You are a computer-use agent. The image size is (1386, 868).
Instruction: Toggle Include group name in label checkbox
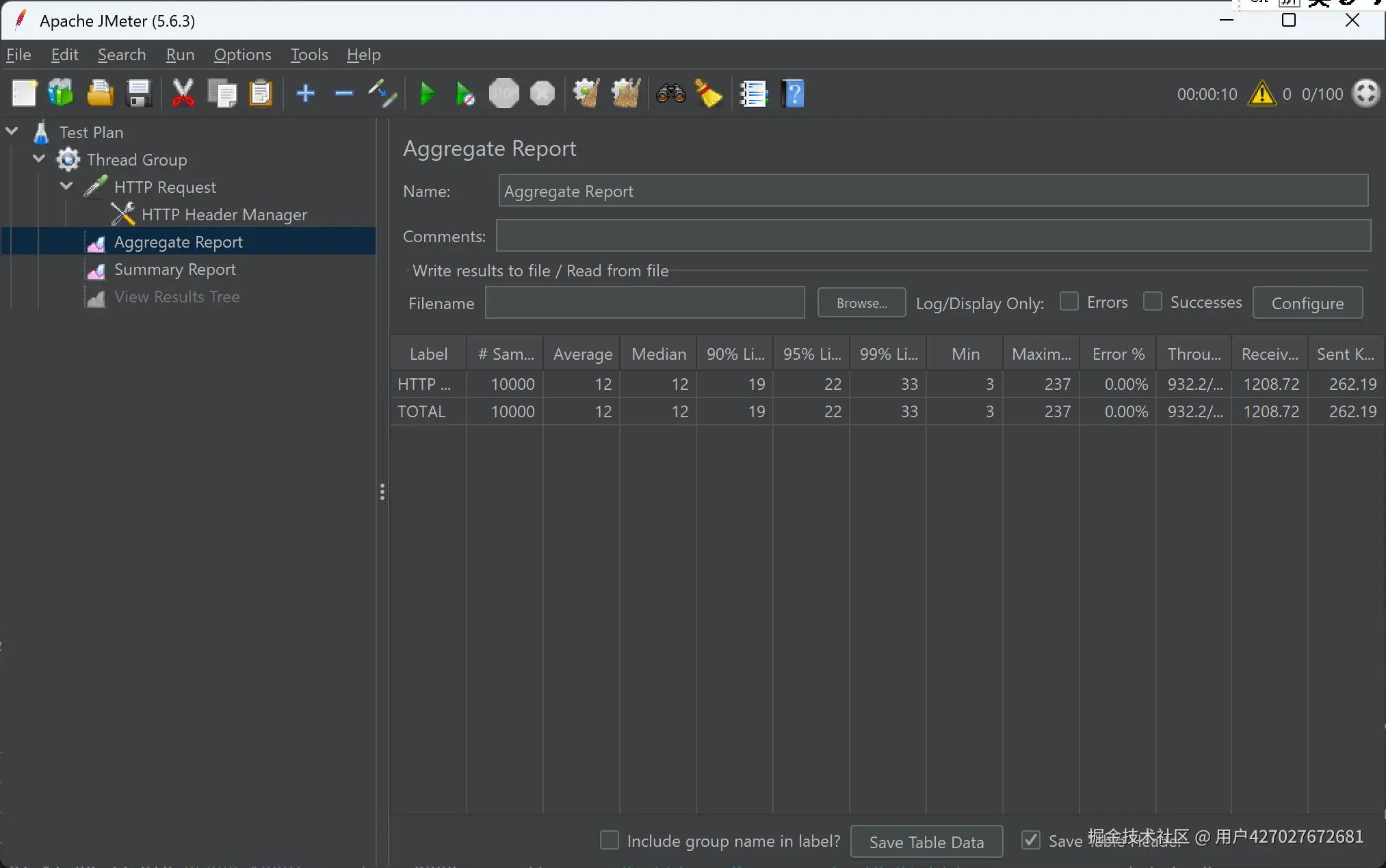[610, 841]
